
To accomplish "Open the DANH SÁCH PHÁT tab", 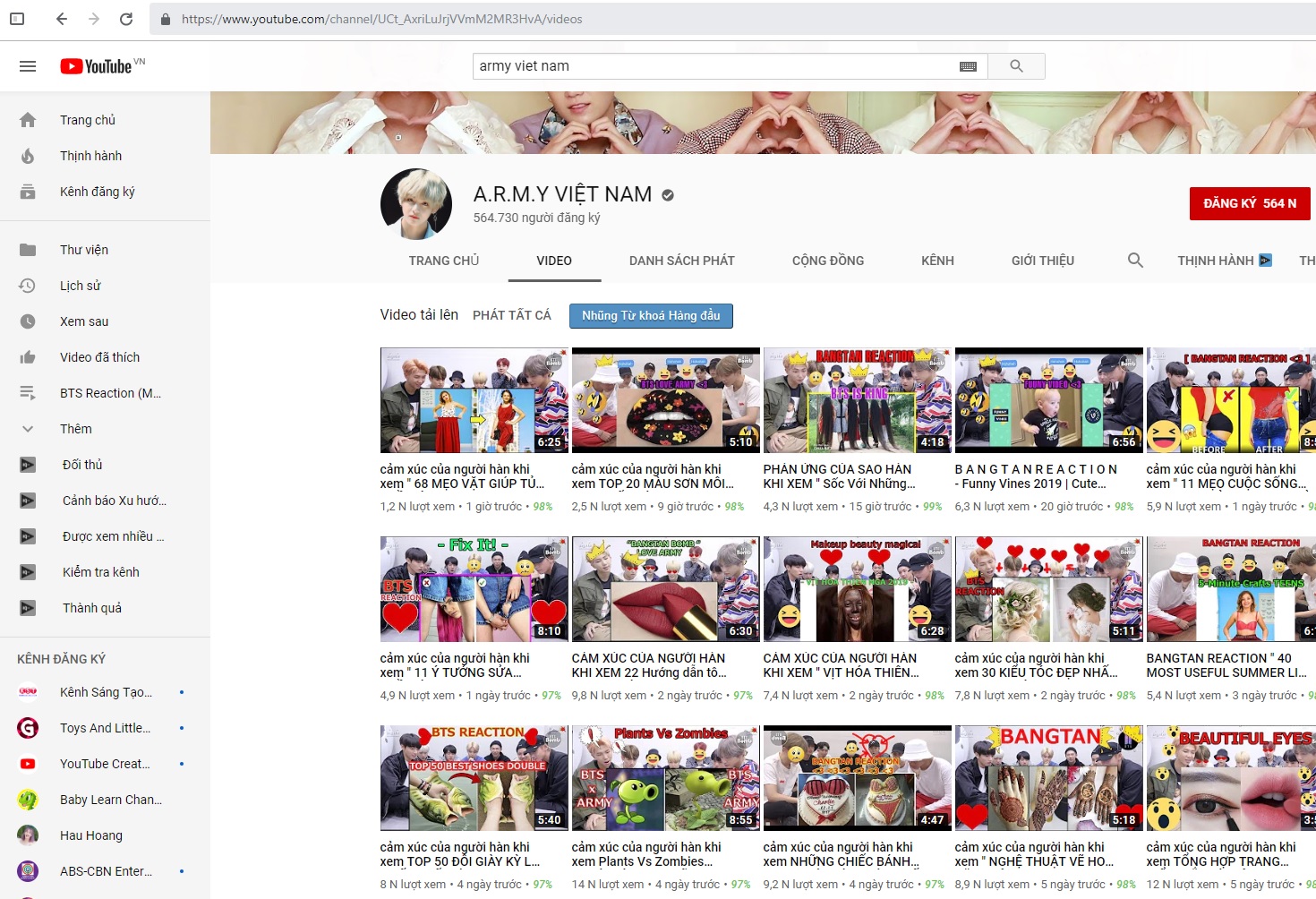I will (682, 261).
